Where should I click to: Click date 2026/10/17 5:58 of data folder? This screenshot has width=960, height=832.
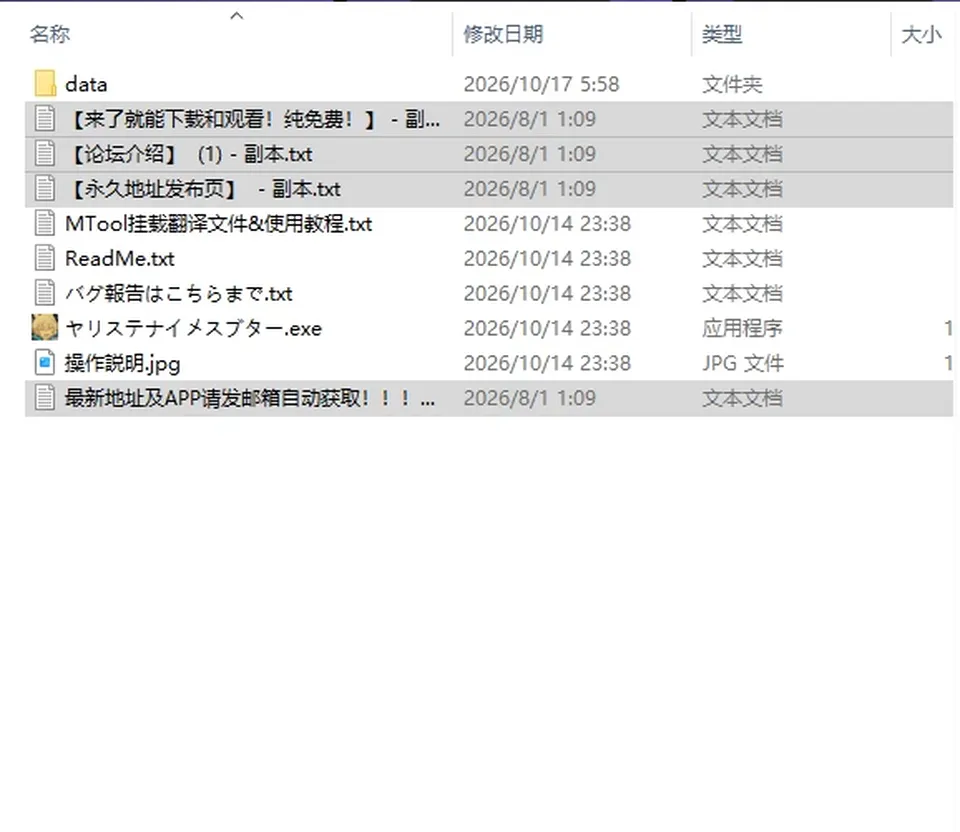click(x=542, y=84)
